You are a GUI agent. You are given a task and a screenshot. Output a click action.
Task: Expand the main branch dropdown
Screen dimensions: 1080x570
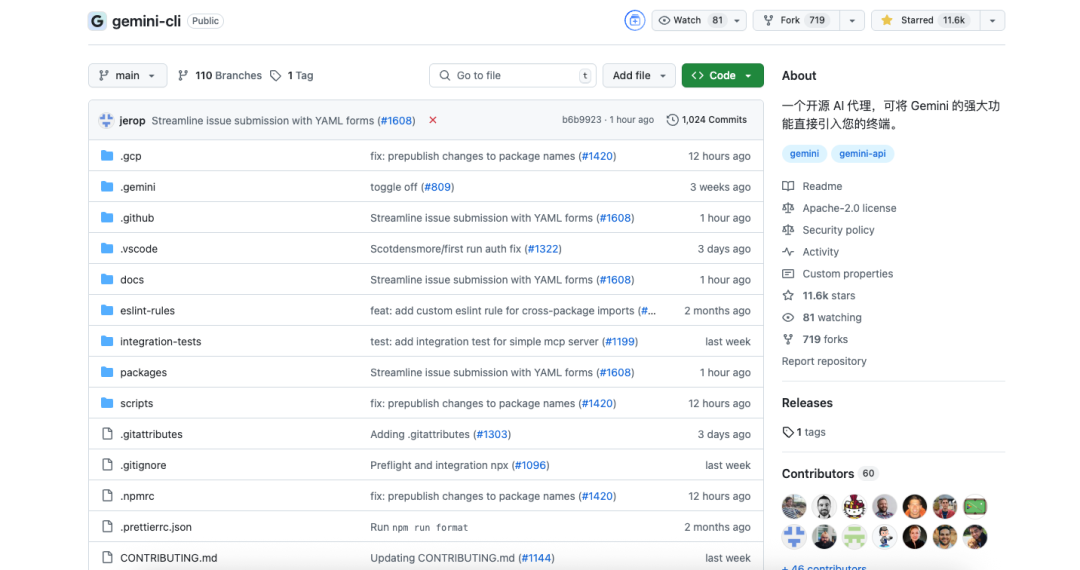click(x=127, y=76)
